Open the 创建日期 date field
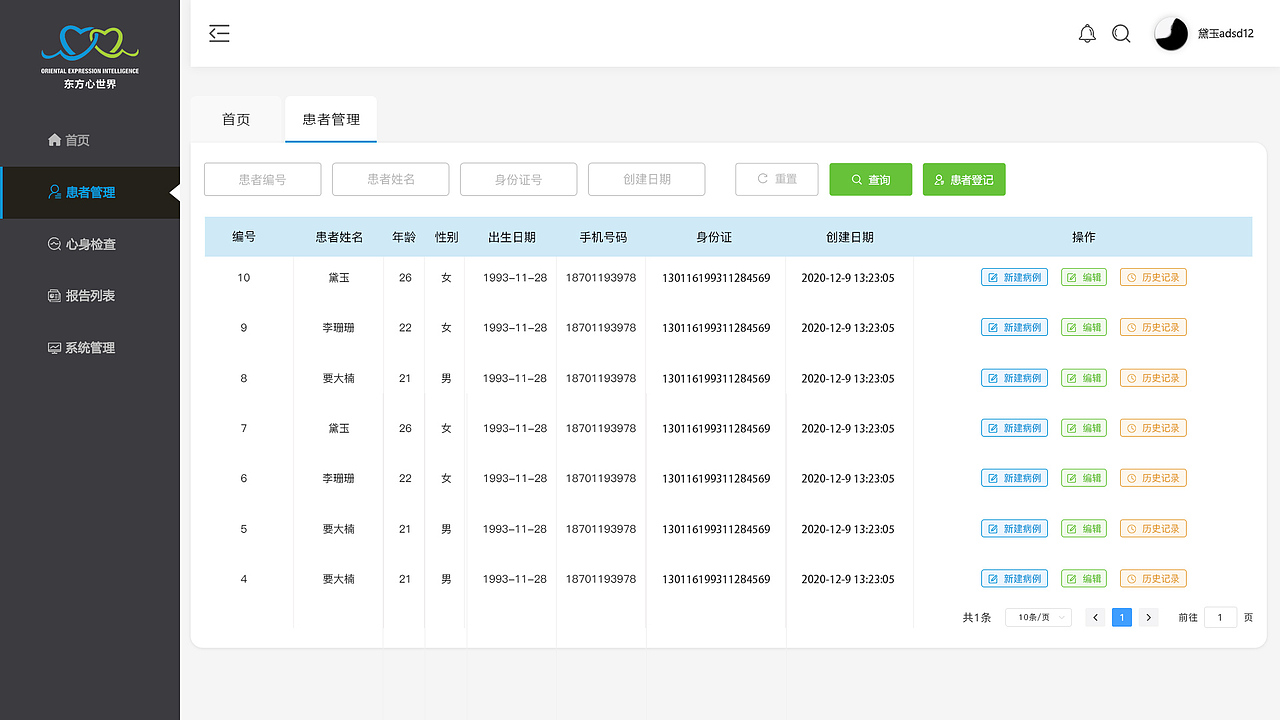Viewport: 1280px width, 720px height. 647,179
